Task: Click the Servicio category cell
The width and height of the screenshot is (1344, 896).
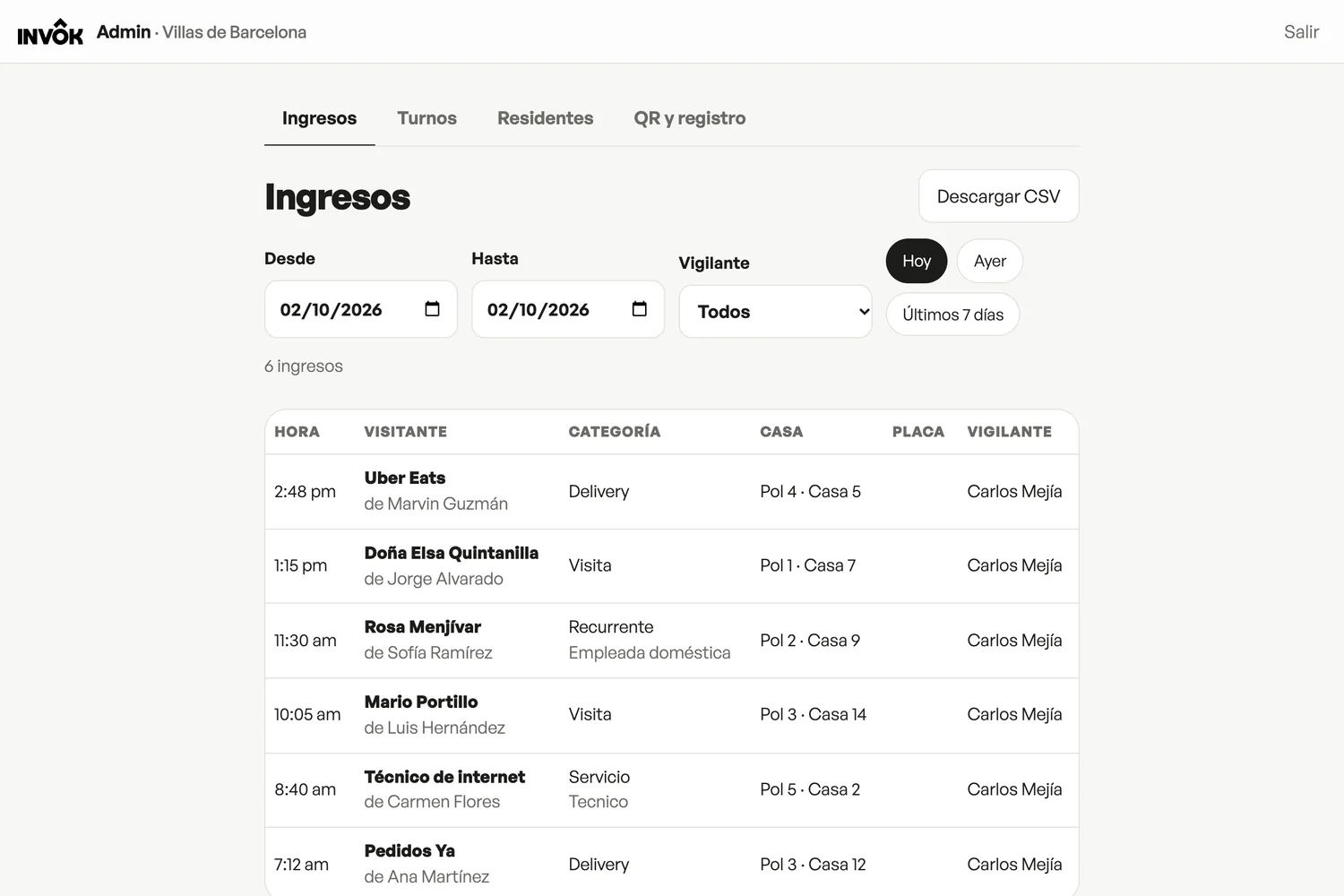Action: [x=599, y=777]
